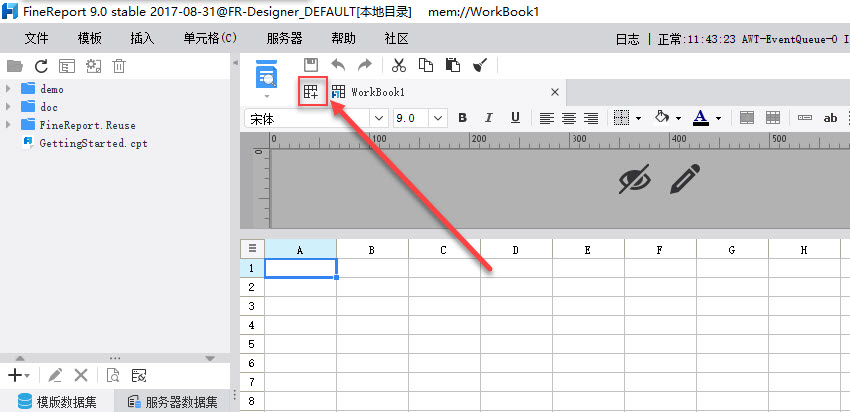Toggle underline formatting

516,118
